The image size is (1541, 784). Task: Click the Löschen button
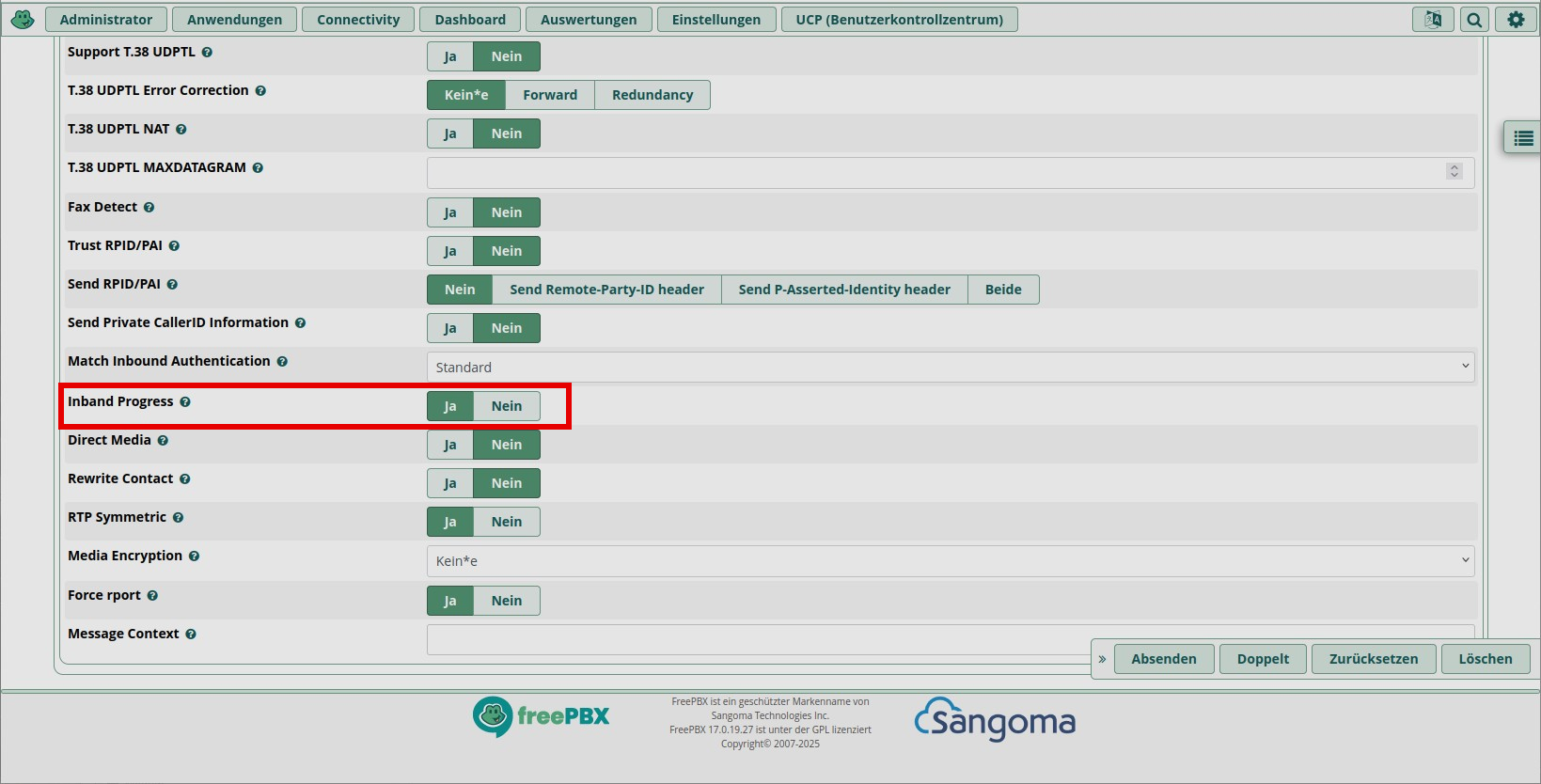coord(1485,659)
